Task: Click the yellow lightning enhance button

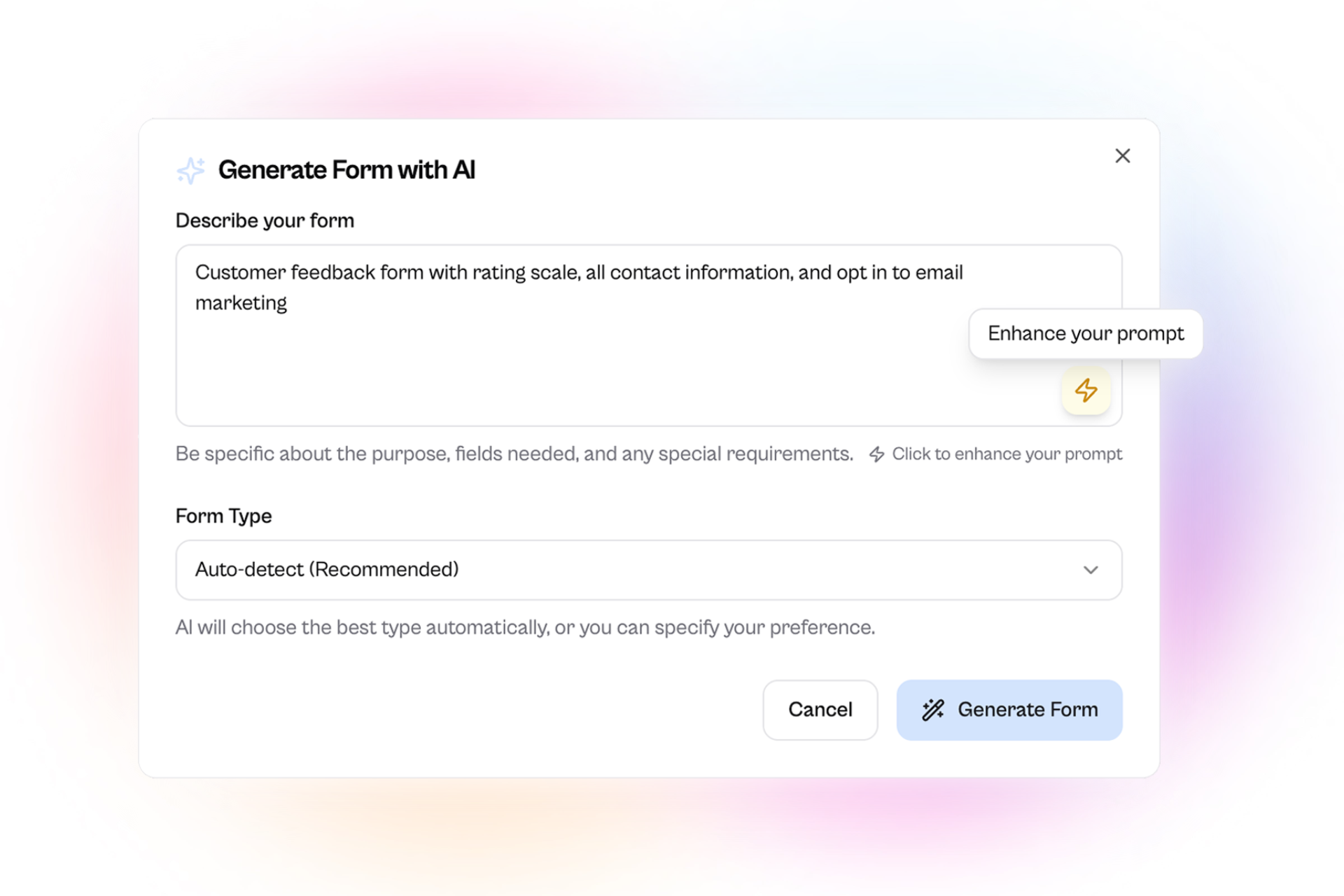Action: [x=1086, y=391]
